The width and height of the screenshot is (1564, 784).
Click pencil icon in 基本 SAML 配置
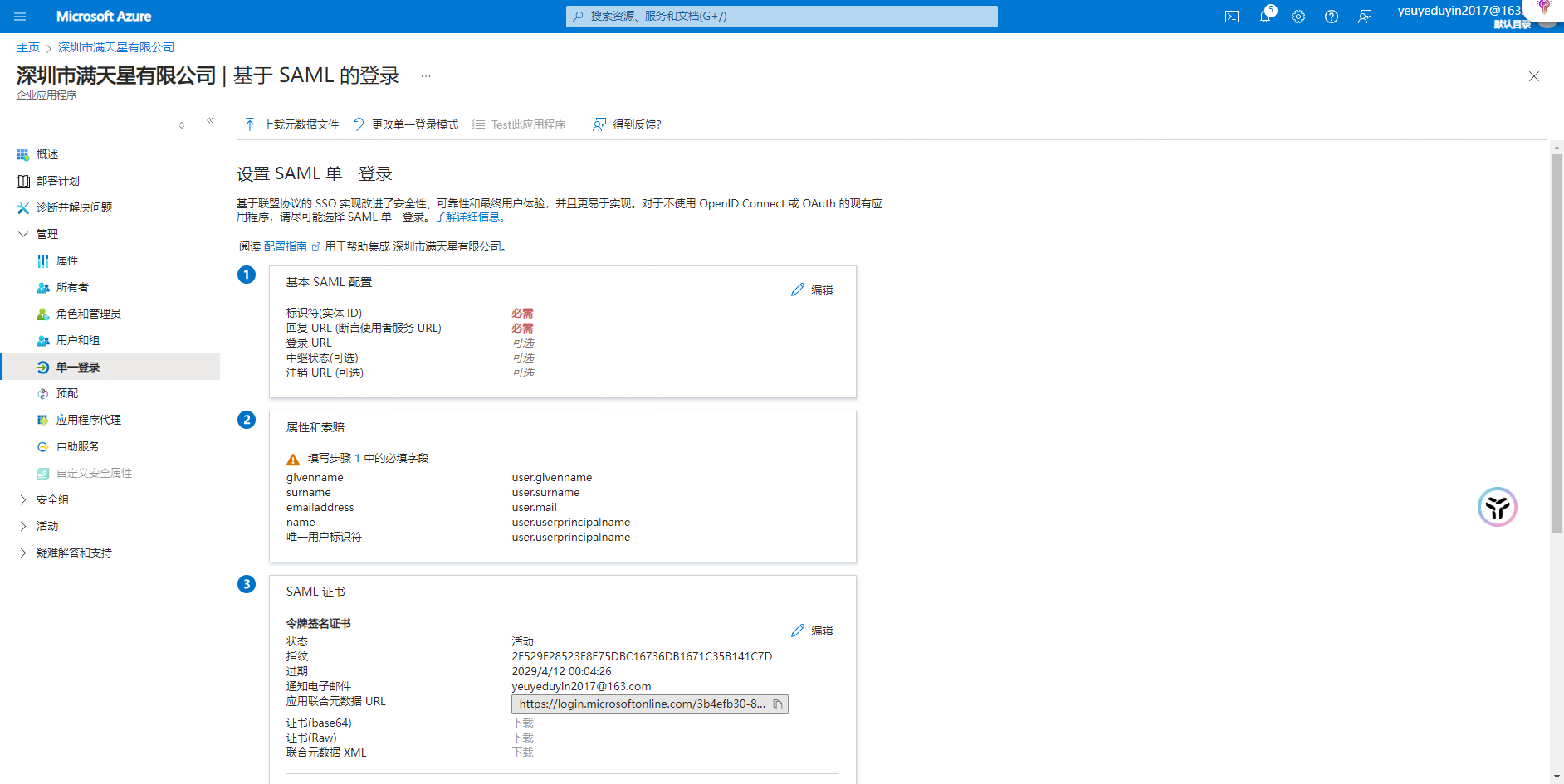pos(798,290)
